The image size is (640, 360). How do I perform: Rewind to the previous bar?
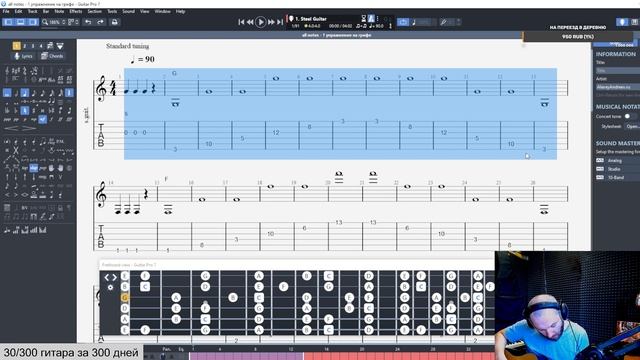250,22
